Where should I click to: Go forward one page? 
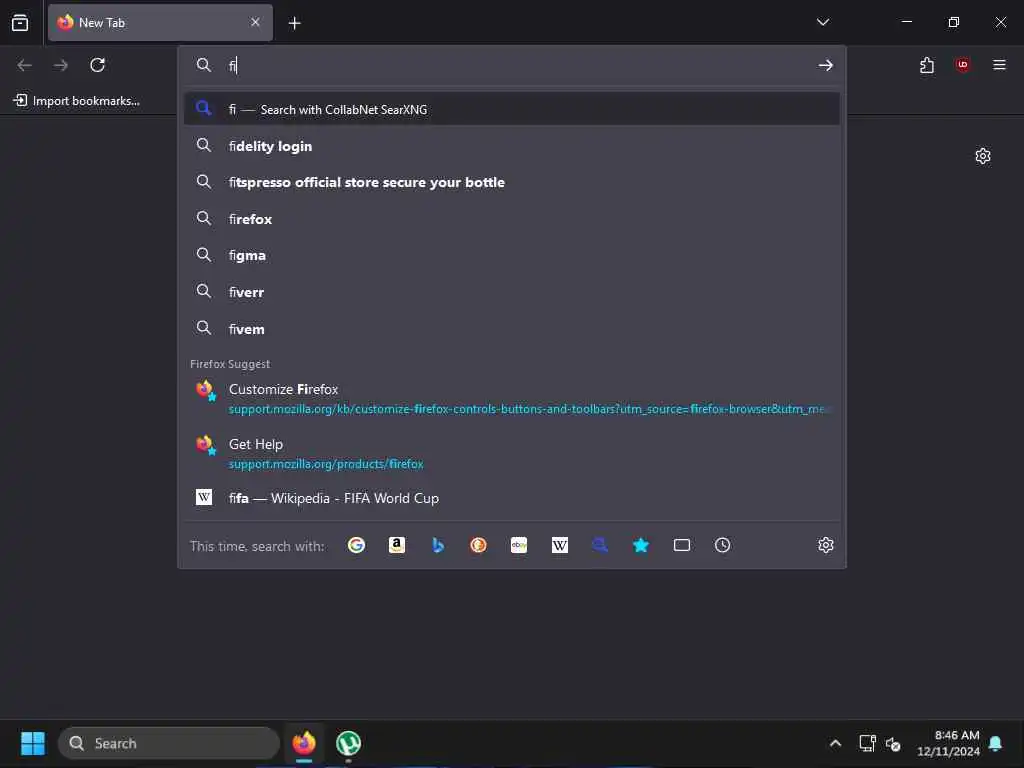pos(61,65)
